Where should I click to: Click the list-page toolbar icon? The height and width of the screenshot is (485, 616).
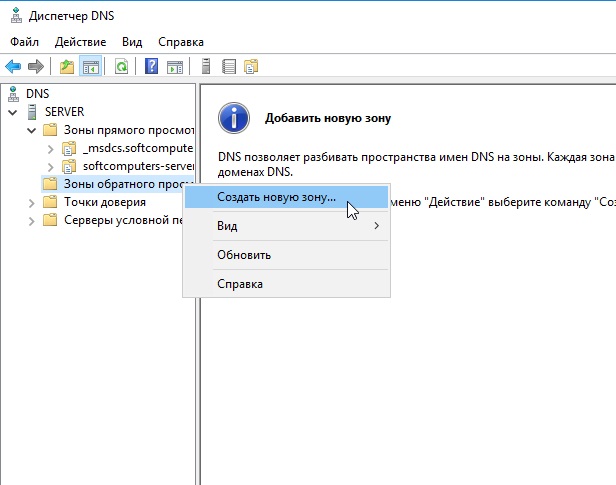point(229,67)
